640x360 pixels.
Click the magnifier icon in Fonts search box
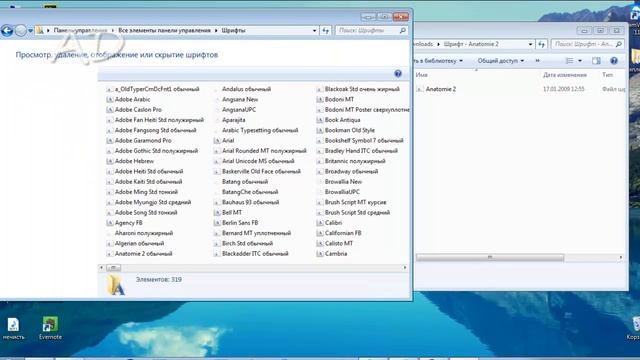tap(402, 31)
